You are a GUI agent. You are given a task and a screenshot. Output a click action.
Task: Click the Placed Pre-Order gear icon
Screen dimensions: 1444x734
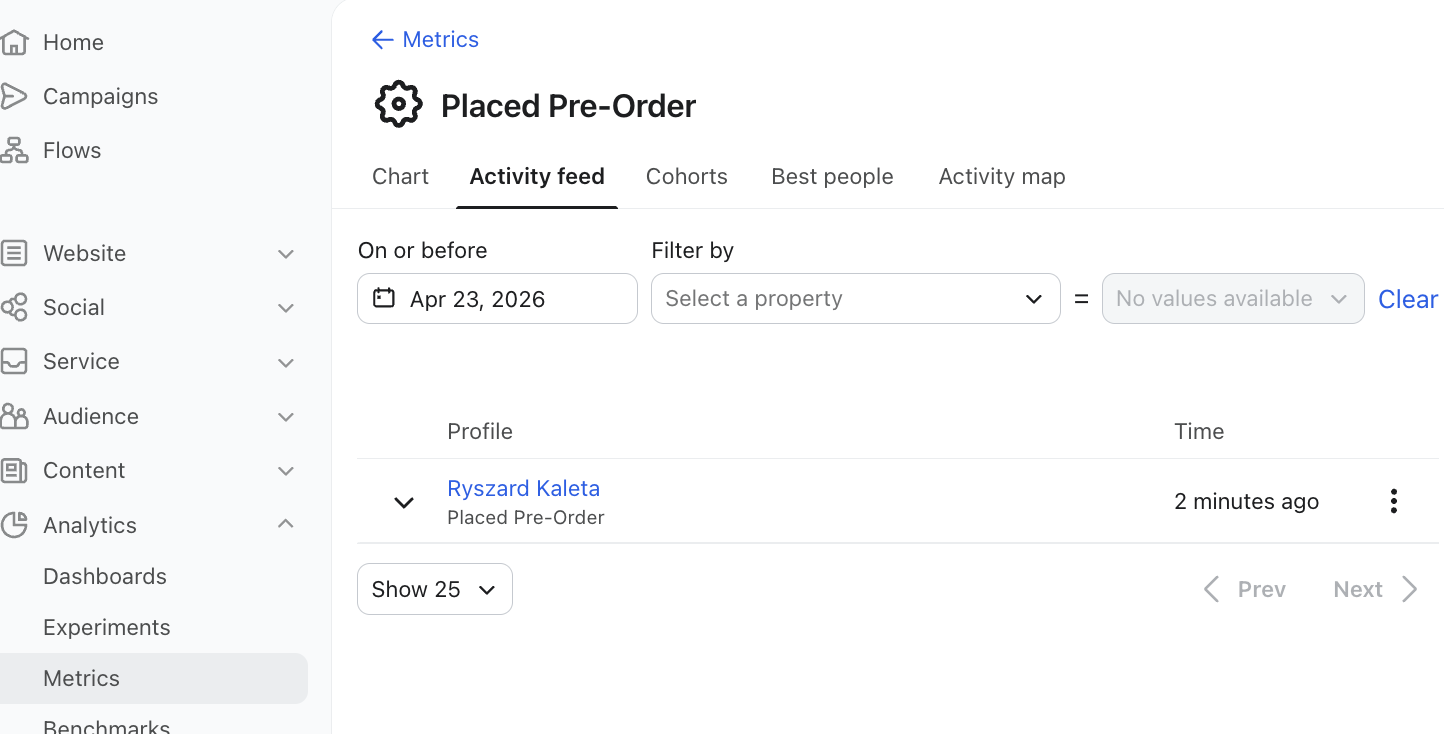pyautogui.click(x=399, y=105)
